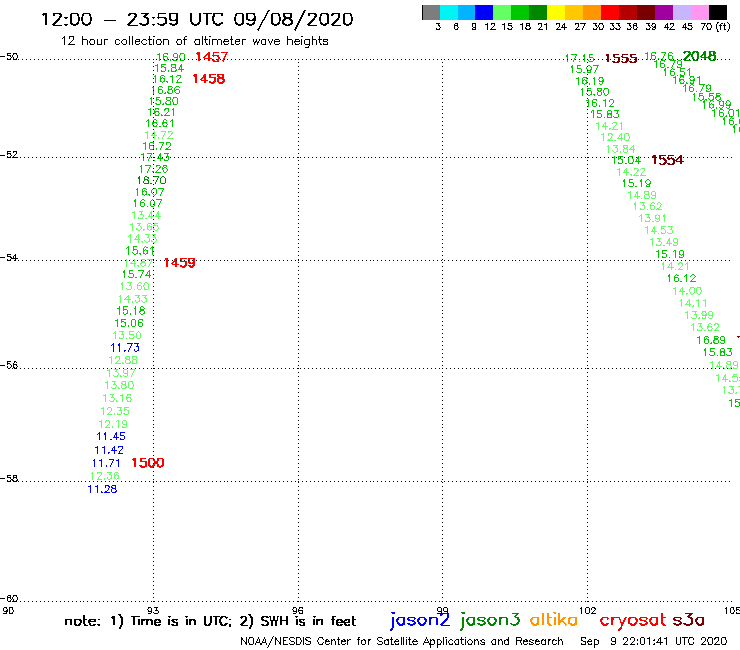The width and height of the screenshot is (740, 650).
Task: Click the wave height value '14.72'
Action: click(x=159, y=135)
